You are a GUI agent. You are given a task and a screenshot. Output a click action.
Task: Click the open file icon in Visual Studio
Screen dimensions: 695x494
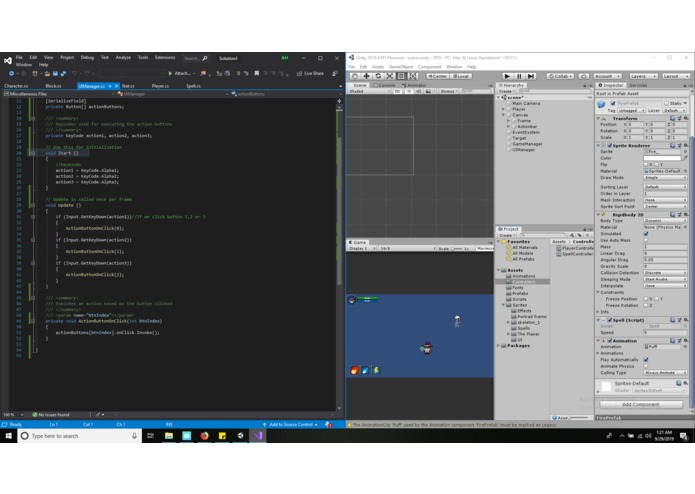47,74
